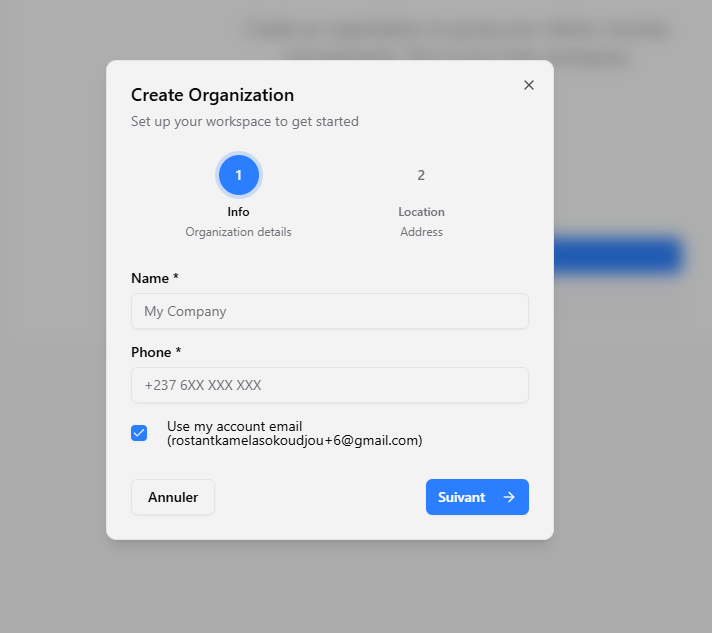Click the 'Address' step description

(x=421, y=232)
